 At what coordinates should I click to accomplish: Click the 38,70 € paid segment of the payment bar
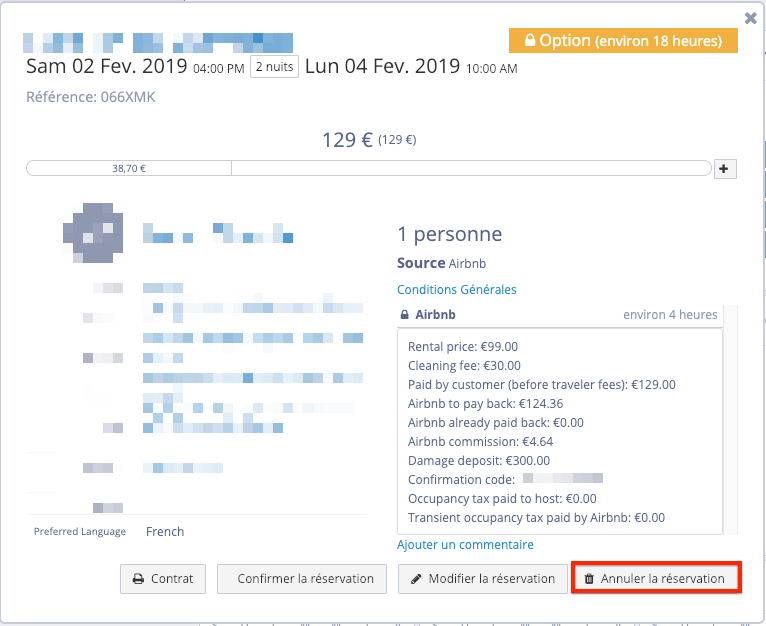(129, 168)
